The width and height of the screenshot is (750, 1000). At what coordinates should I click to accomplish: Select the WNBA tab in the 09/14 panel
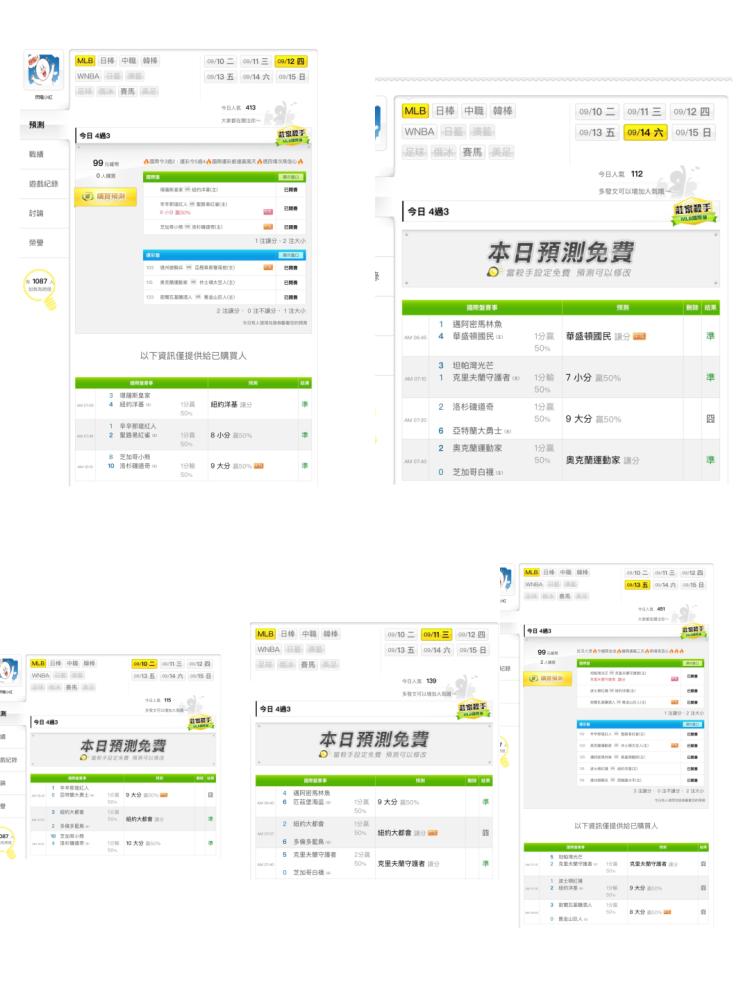tap(419, 131)
